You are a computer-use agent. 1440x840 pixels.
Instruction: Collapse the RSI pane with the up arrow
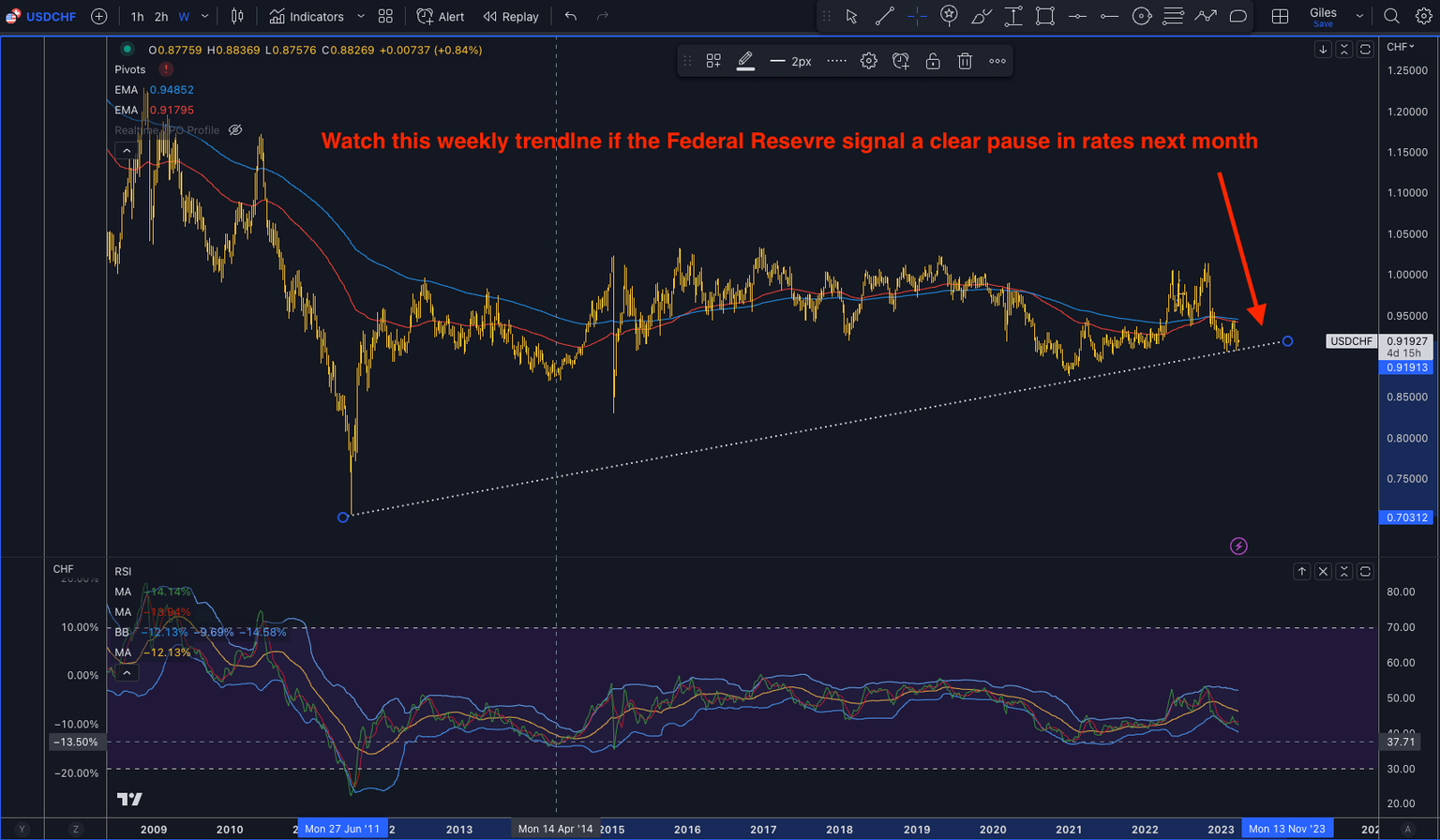click(127, 671)
